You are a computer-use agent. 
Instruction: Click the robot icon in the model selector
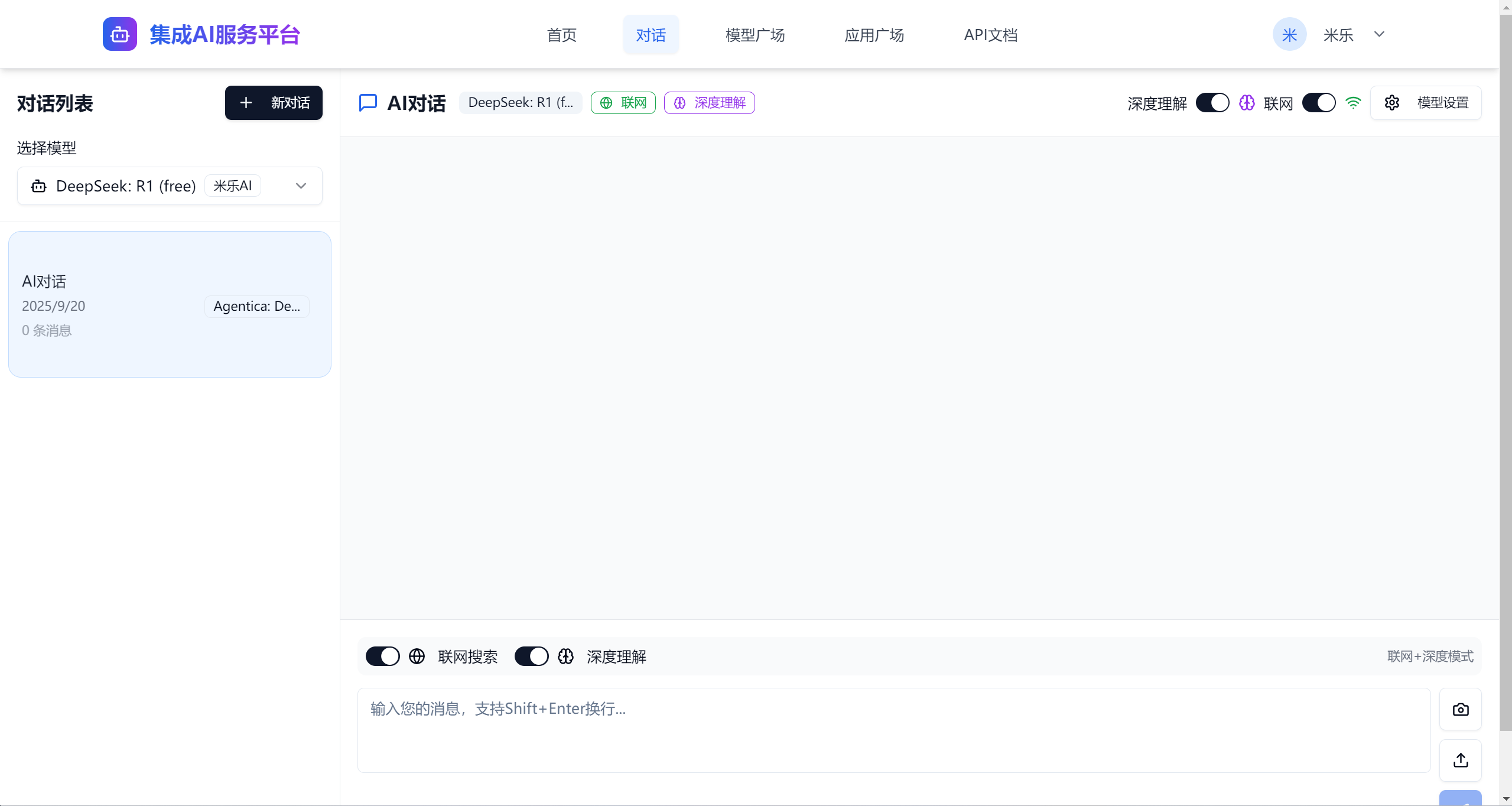[x=39, y=186]
